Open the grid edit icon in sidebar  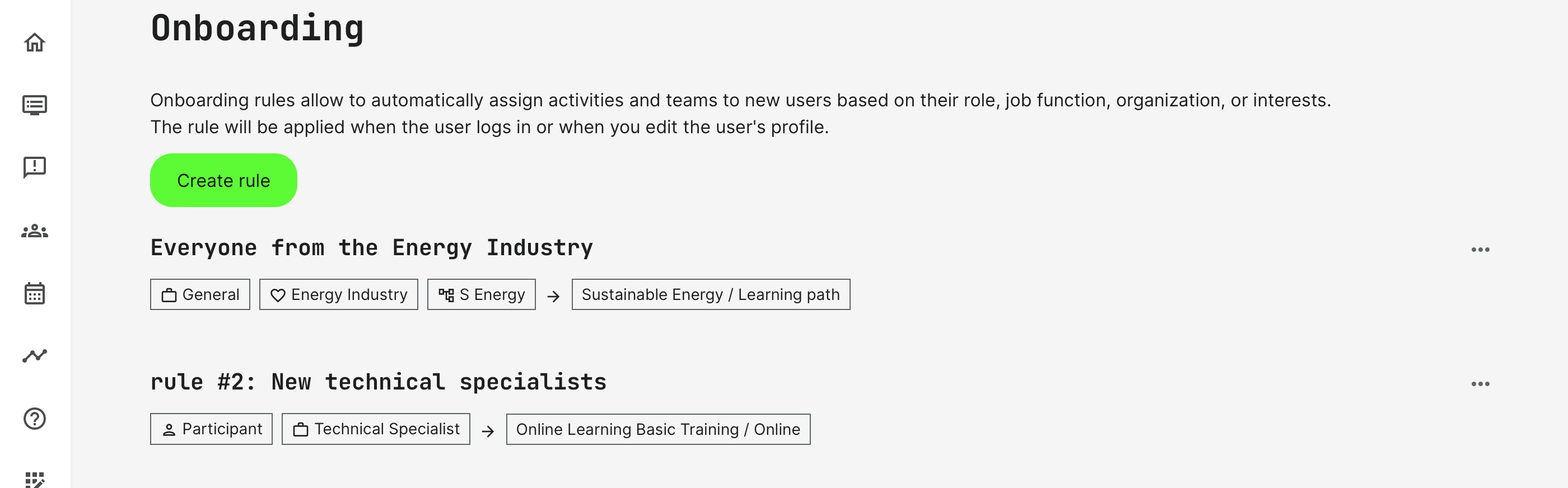pos(35,480)
